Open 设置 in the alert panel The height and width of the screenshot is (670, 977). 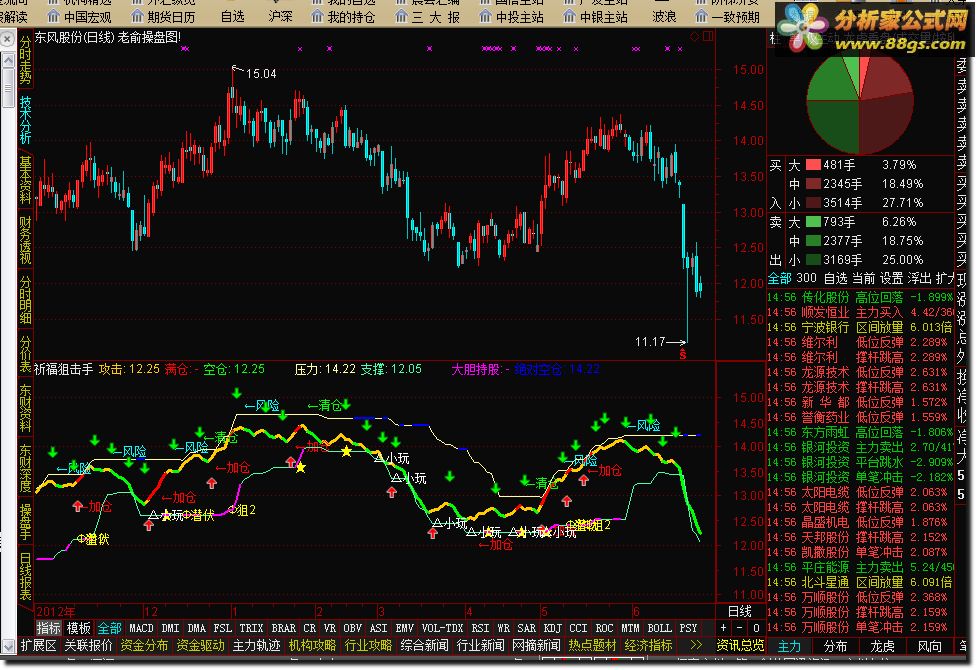(892, 278)
